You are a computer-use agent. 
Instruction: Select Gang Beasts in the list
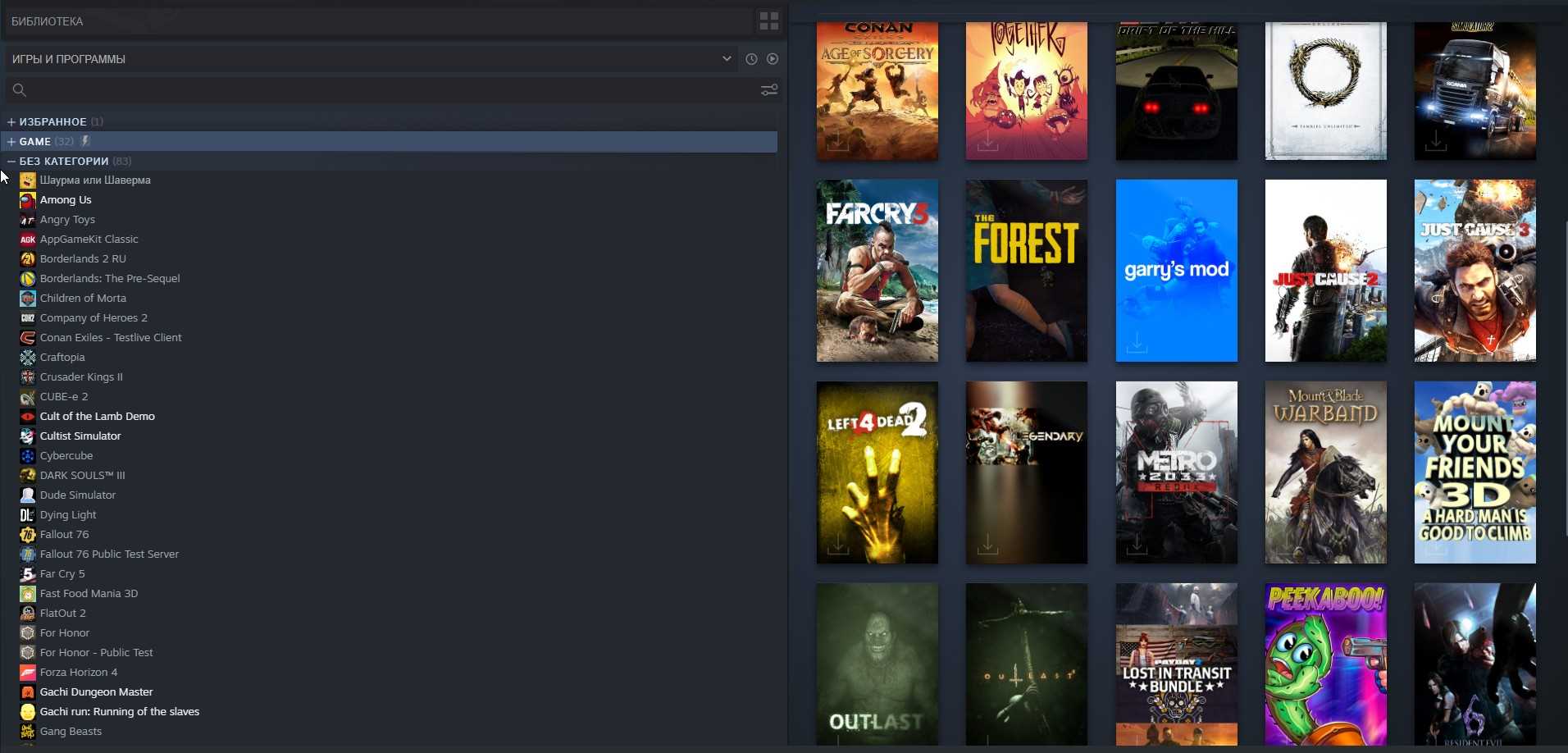click(71, 732)
